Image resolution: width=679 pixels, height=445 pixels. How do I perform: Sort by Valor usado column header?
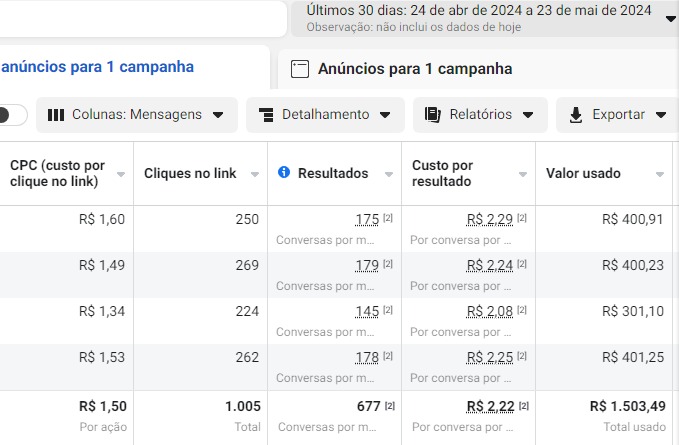coord(583,173)
